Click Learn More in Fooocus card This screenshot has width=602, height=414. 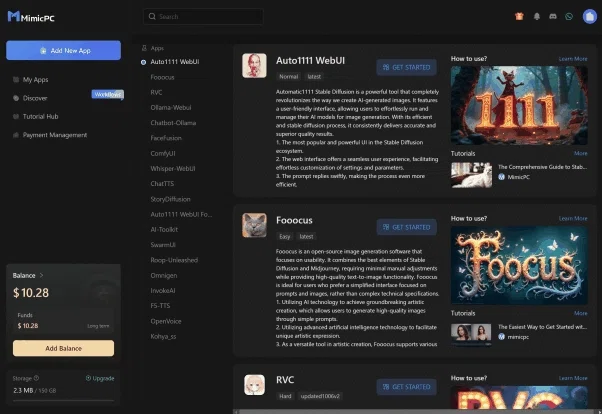click(573, 219)
